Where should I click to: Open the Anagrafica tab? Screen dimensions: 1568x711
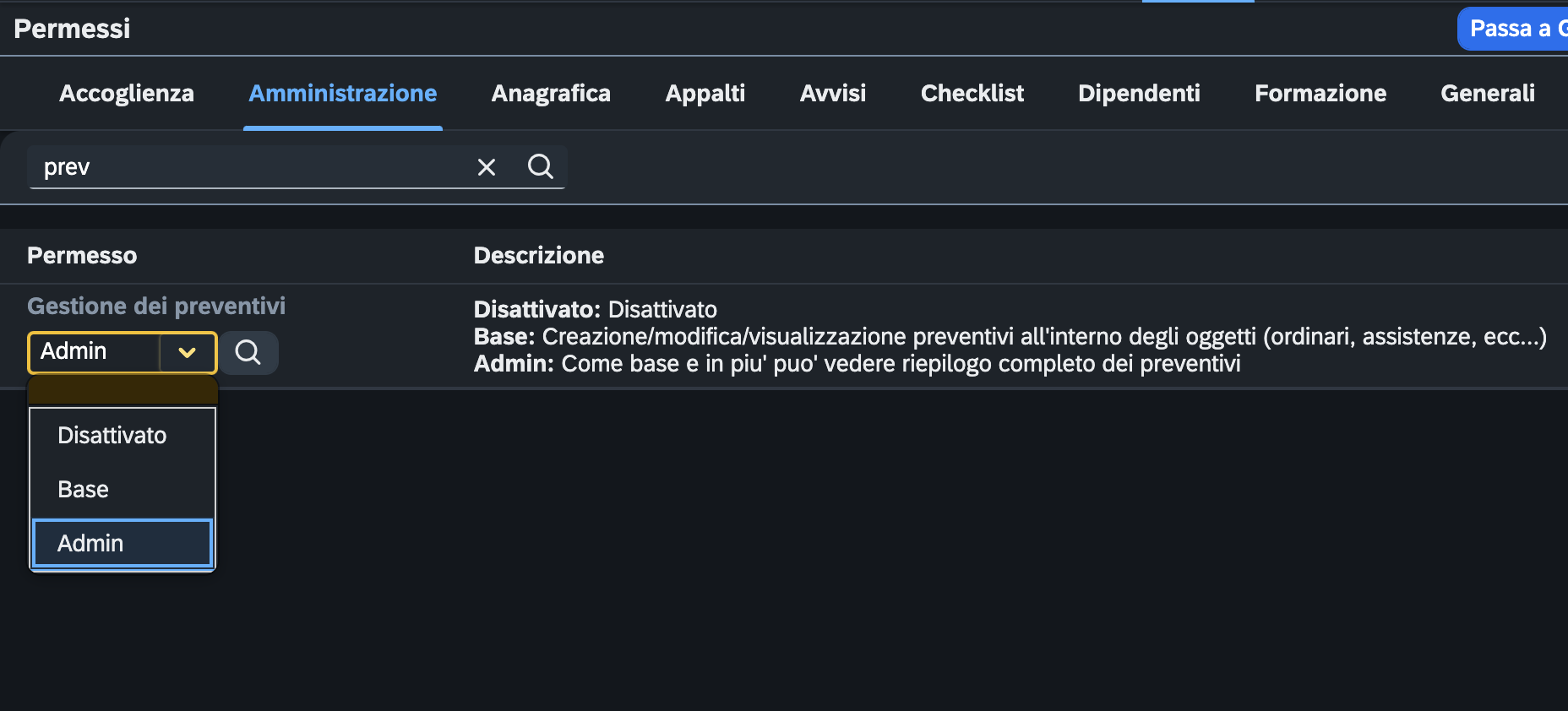(551, 93)
